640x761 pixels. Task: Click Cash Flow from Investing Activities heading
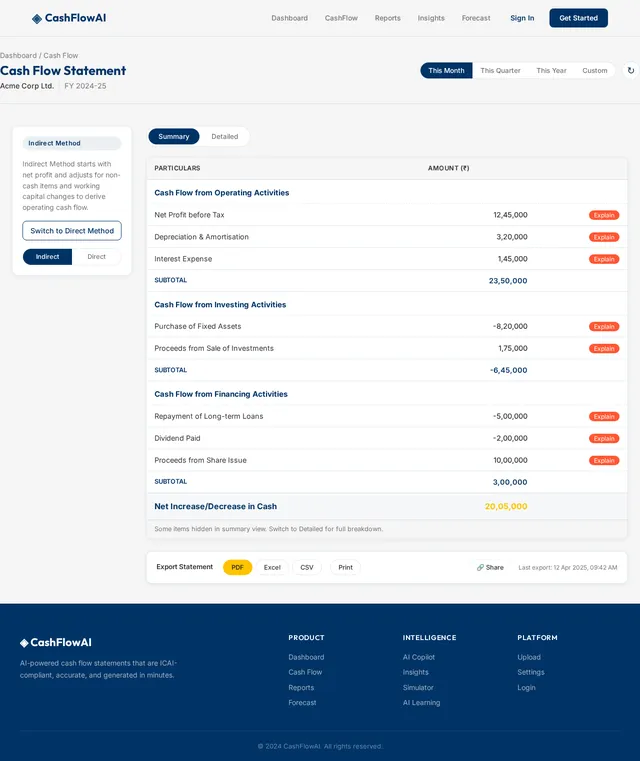[x=220, y=305]
